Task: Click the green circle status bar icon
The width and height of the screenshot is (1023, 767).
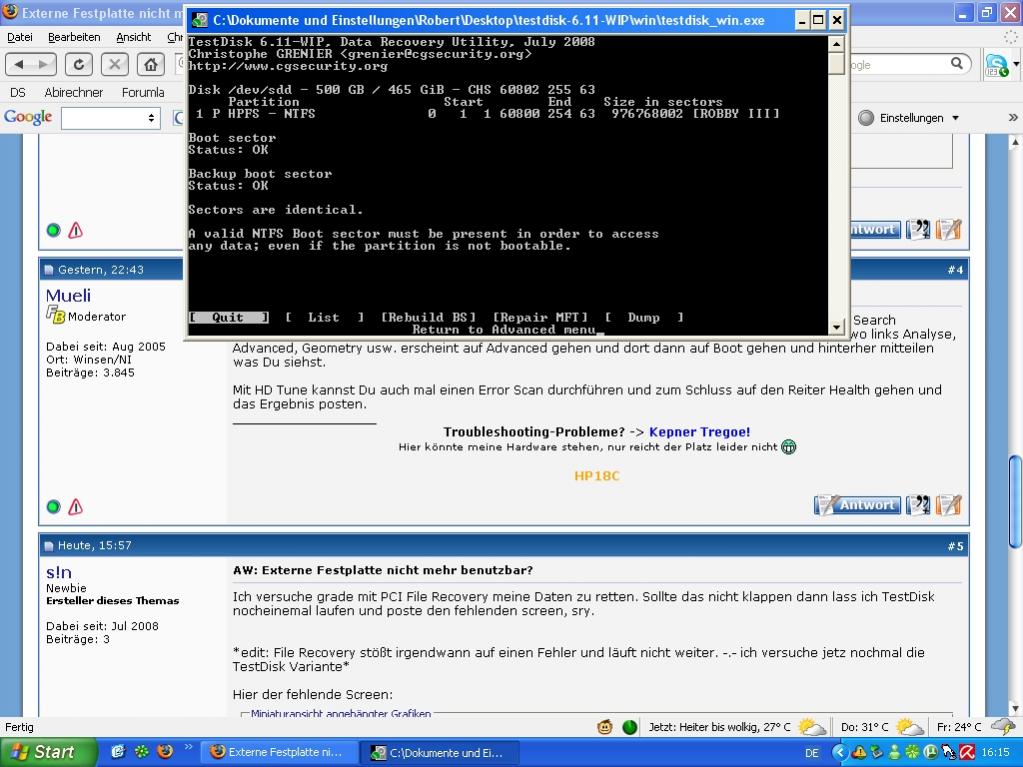Action: tap(630, 727)
